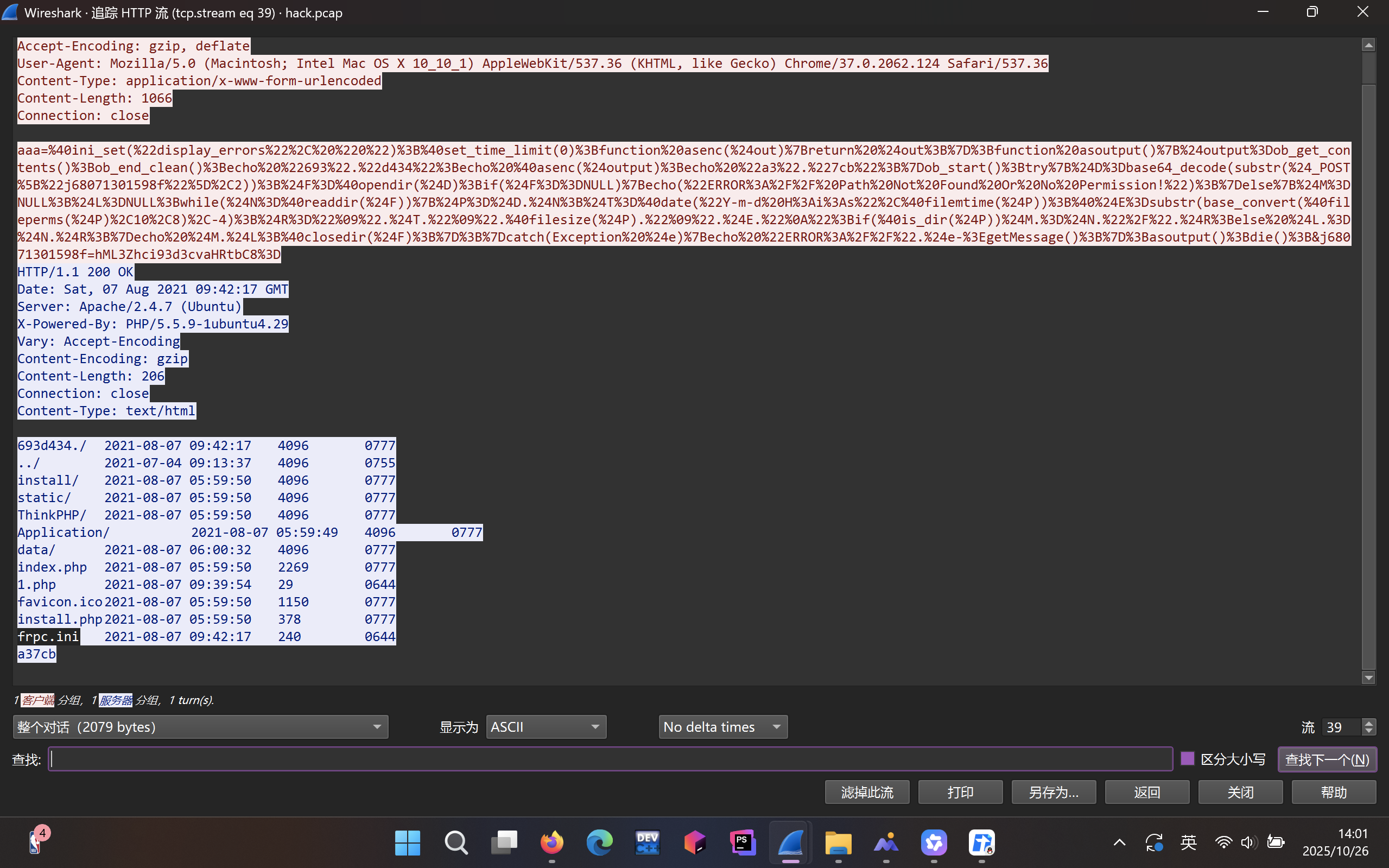Viewport: 1389px width, 868px height.
Task: Launch Firefox from the taskbar
Action: pyautogui.click(x=551, y=842)
